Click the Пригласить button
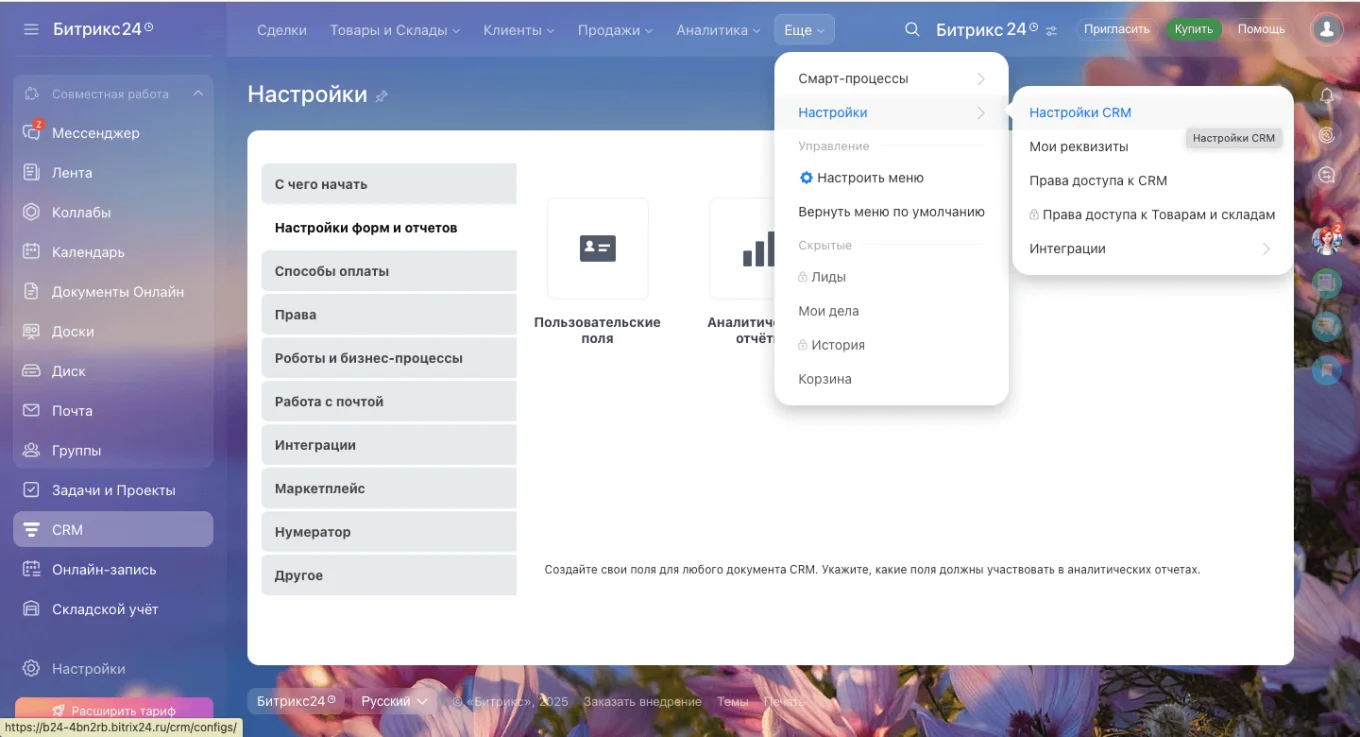Viewport: 1360px width, 737px height. click(1116, 30)
